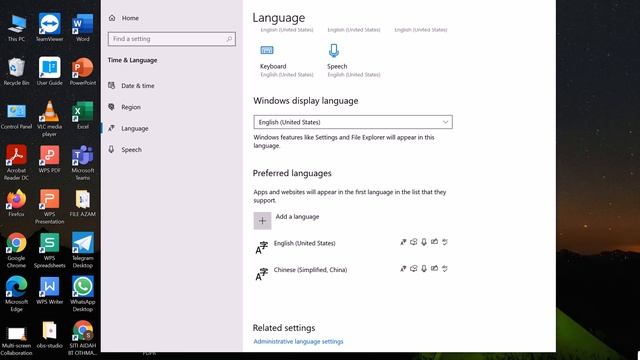Open FILE AZAM folder
Image resolution: width=640 pixels, height=360 pixels.
coord(82,203)
